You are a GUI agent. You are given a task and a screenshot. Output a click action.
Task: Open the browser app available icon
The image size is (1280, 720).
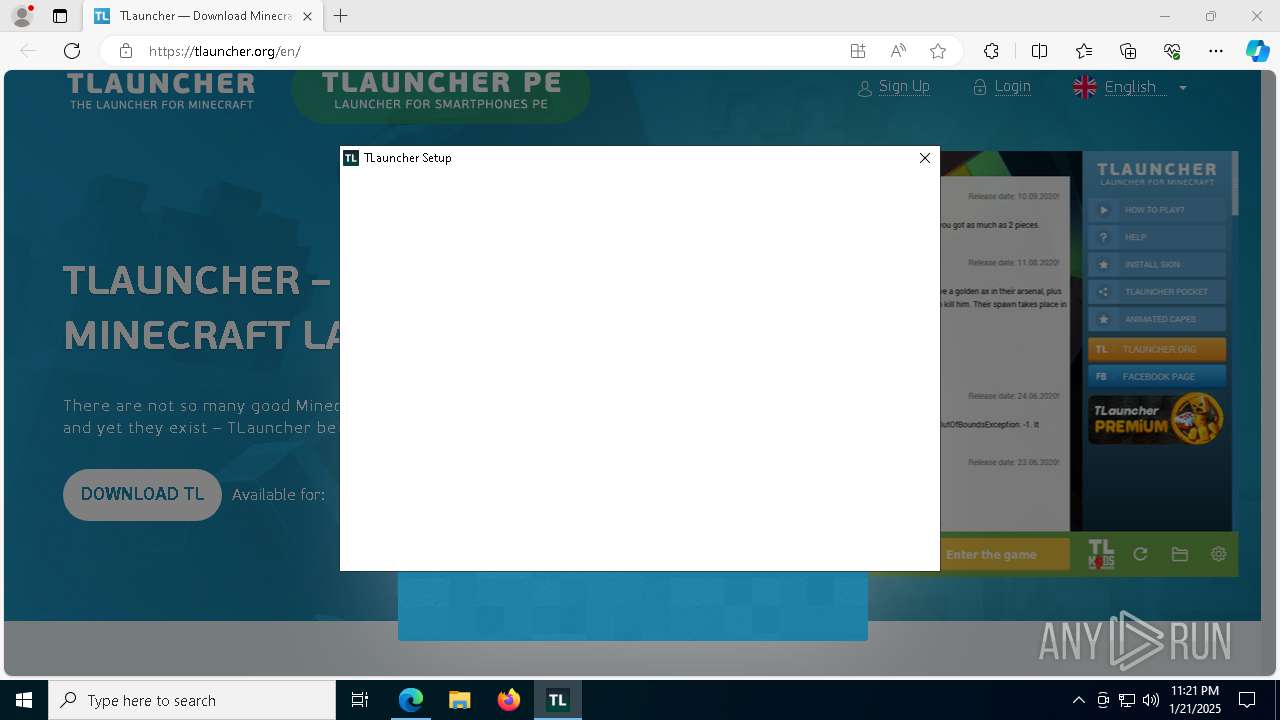858,51
